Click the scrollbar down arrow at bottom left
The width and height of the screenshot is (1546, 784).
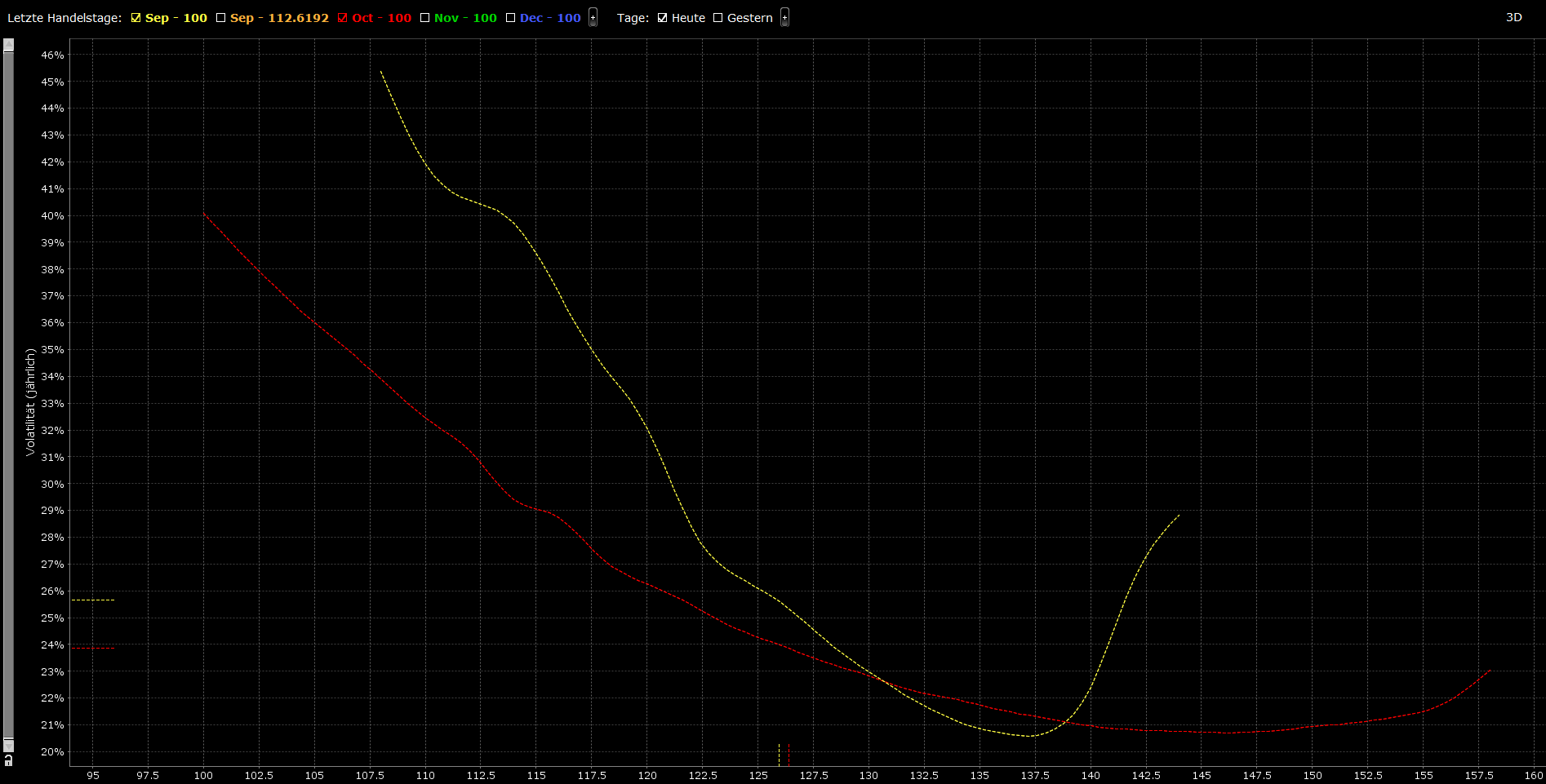[x=8, y=745]
